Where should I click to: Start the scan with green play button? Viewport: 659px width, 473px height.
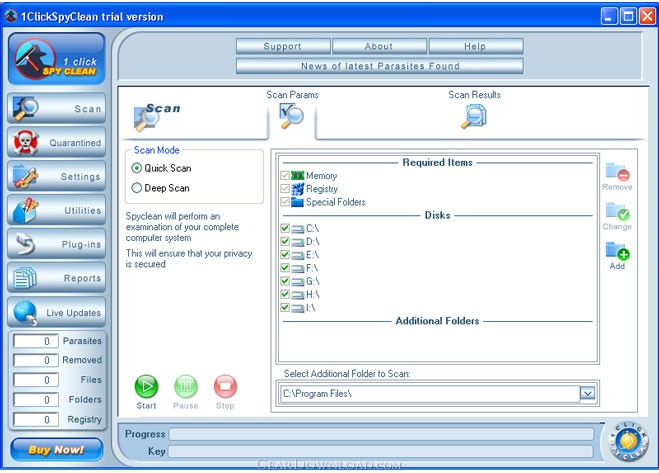tap(146, 386)
